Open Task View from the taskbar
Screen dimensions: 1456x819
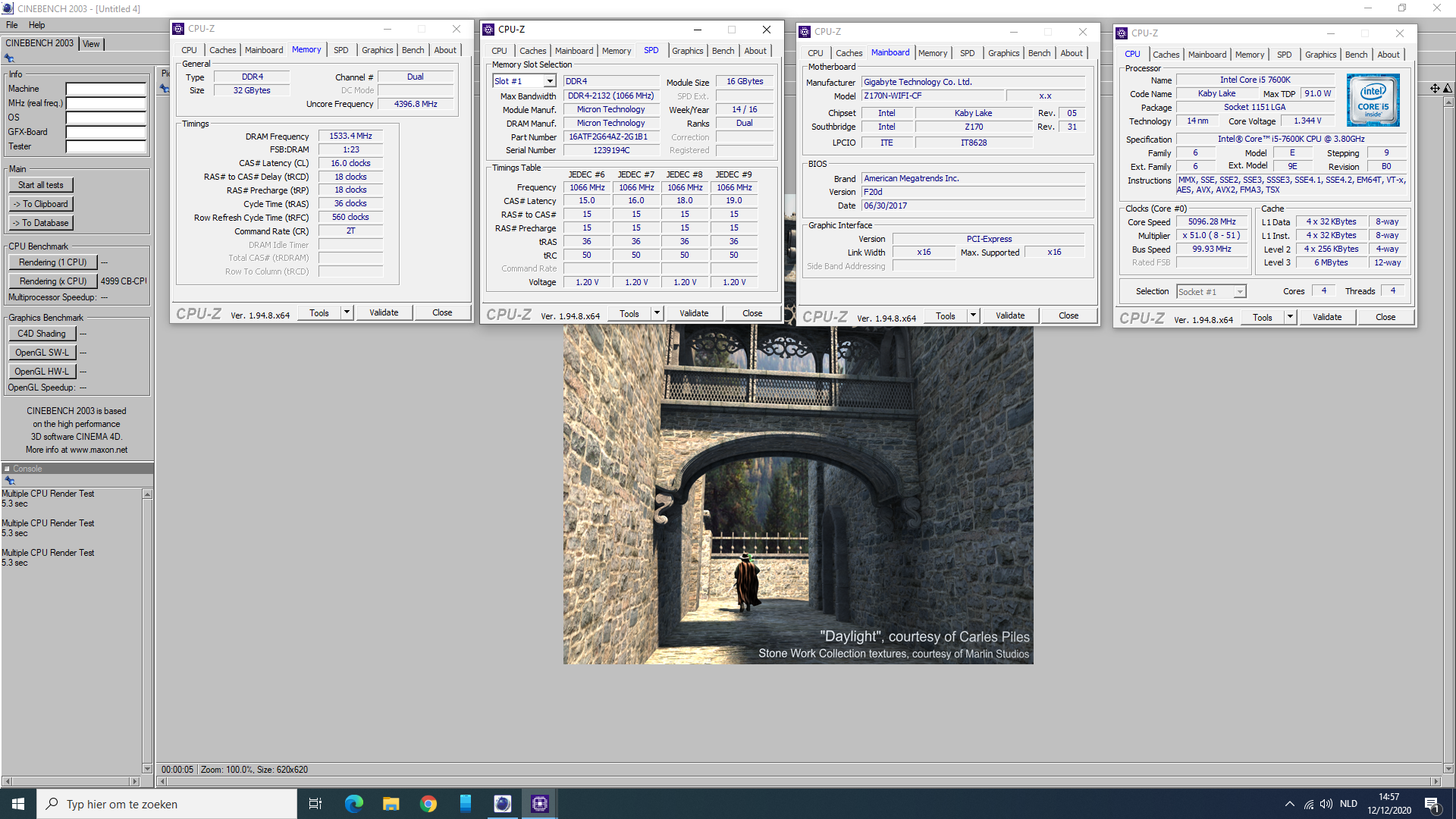(x=315, y=804)
